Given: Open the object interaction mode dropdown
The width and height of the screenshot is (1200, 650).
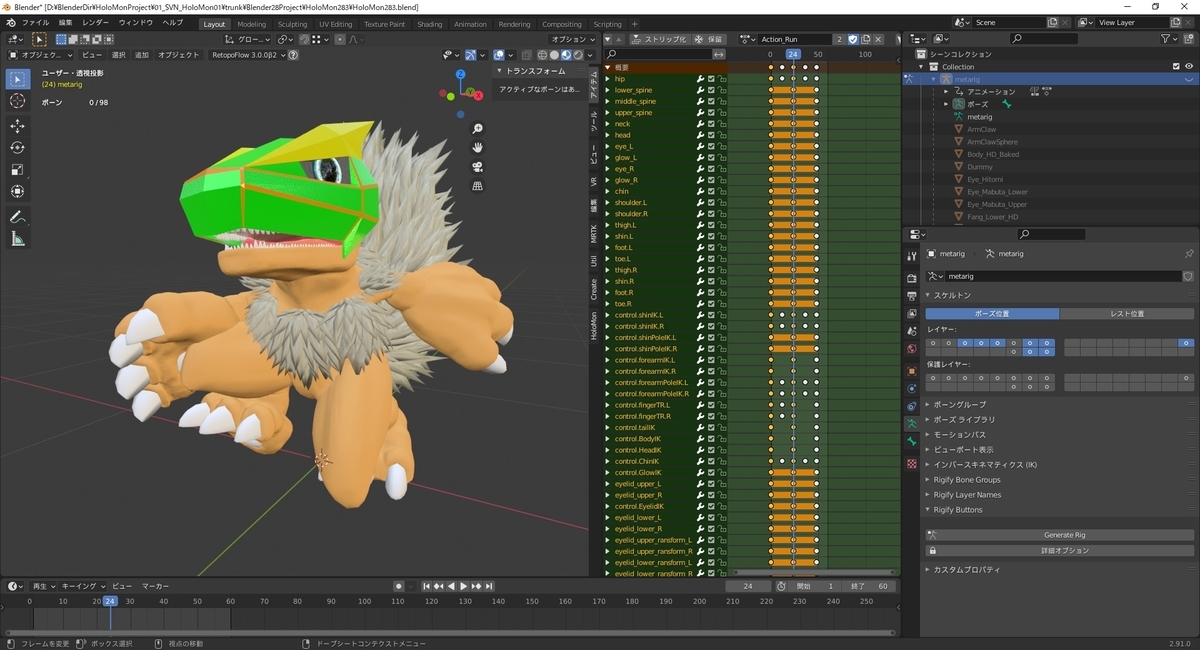Looking at the screenshot, I should [x=41, y=55].
